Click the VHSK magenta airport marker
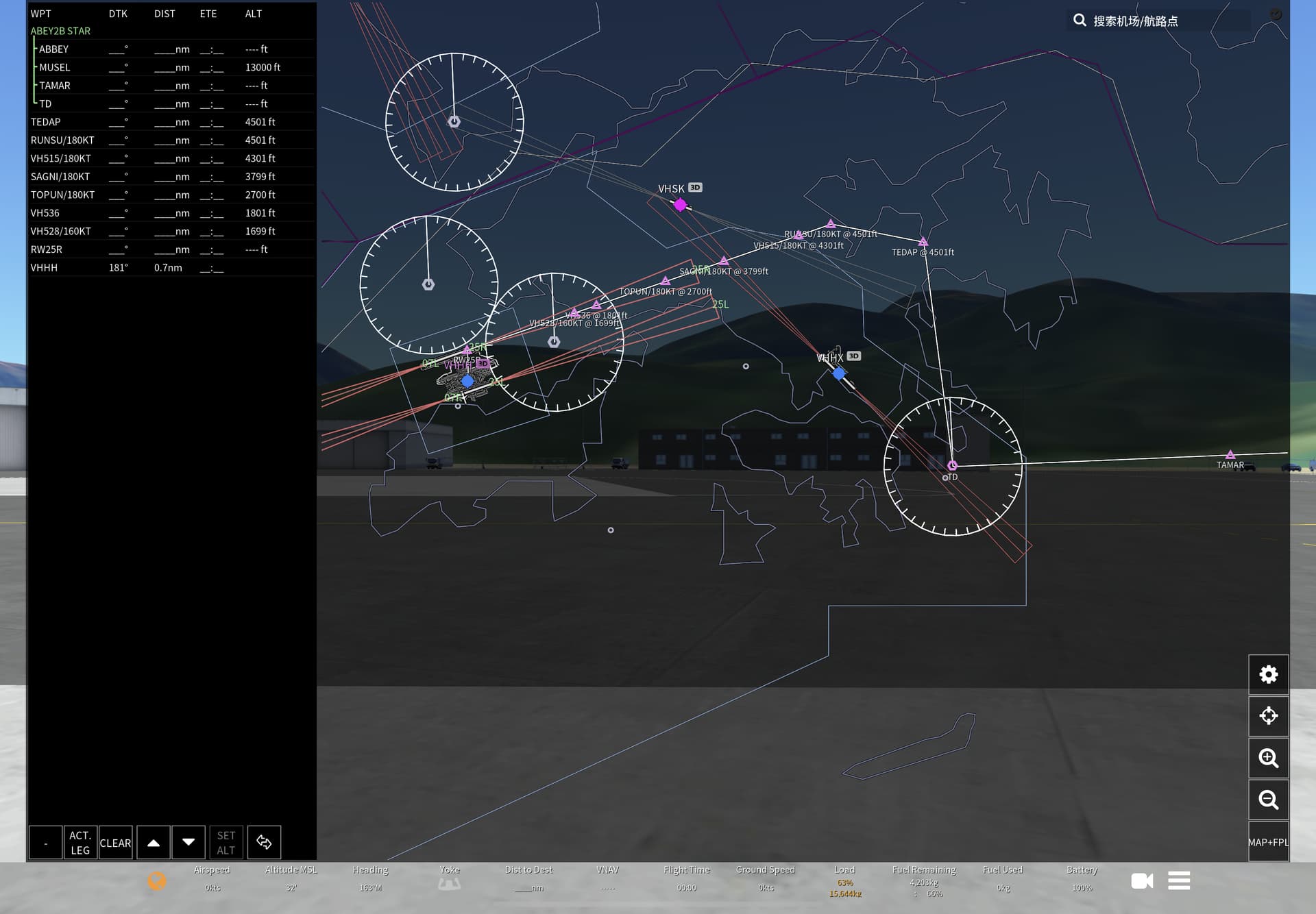1316x914 pixels. click(680, 205)
